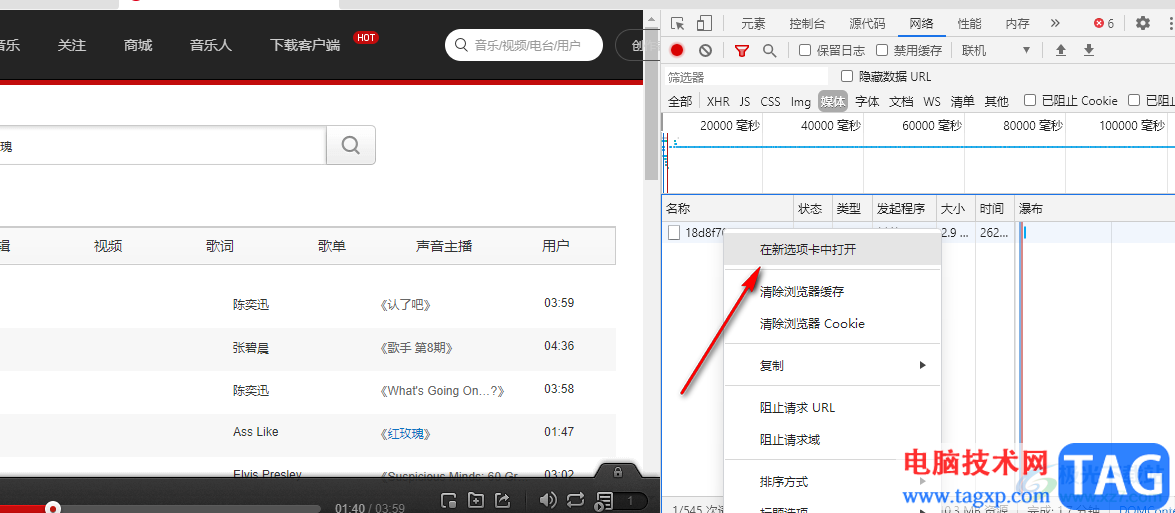Screen dimensions: 1175x513
Task: Click the 音乐/视频/电台/用户 search box
Action: (x=524, y=45)
